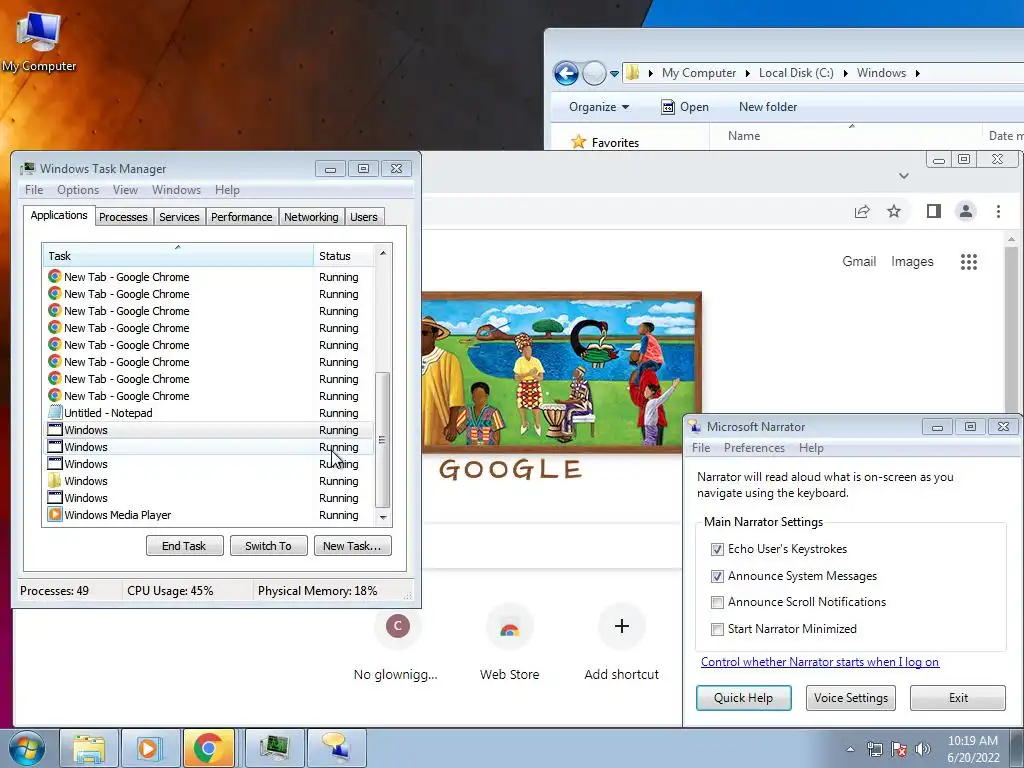Sort tasks by the Task column header
The image size is (1024, 768).
tap(178, 256)
